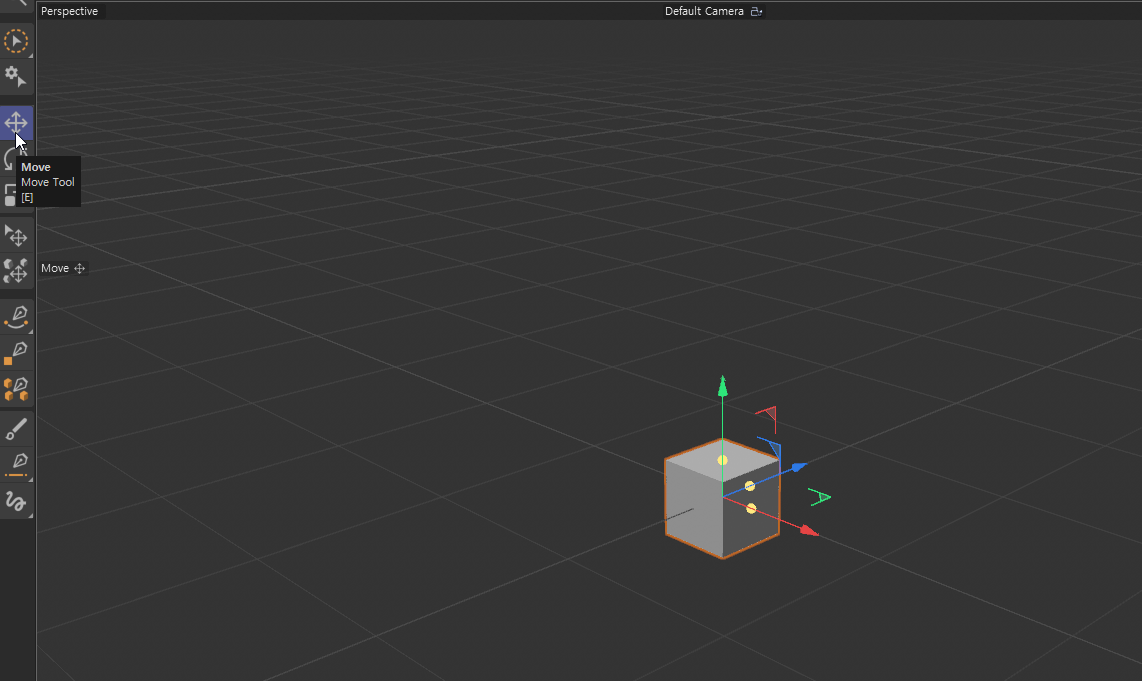Click the yellow handle on the red axis
Viewport: 1142px width, 681px height.
click(x=751, y=508)
